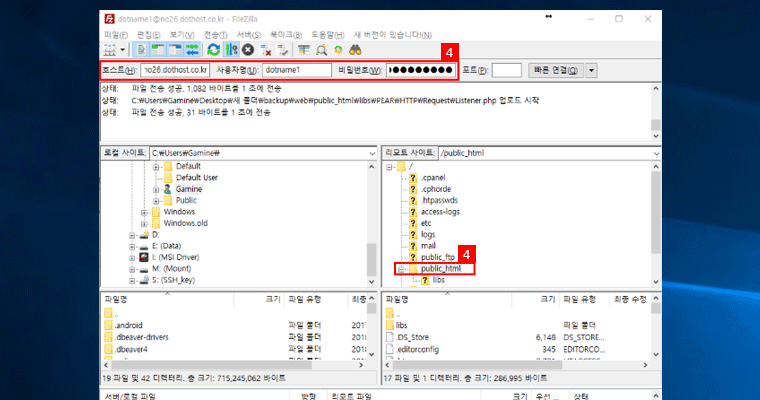Open the 파일(F) menu
This screenshot has width=760, height=400.
click(116, 34)
